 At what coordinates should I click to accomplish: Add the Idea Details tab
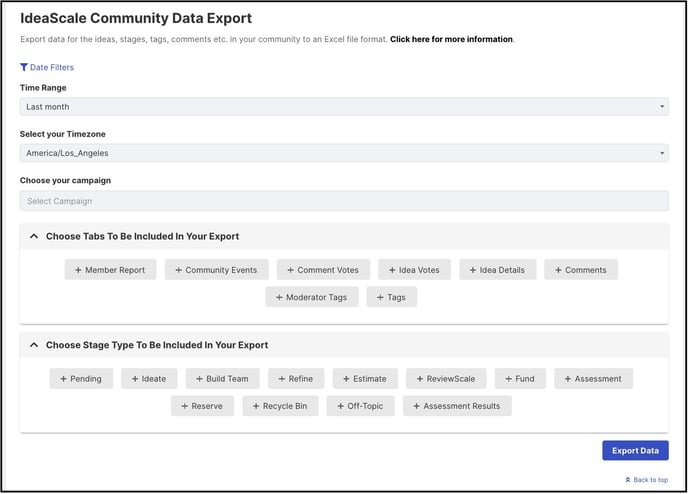[497, 270]
